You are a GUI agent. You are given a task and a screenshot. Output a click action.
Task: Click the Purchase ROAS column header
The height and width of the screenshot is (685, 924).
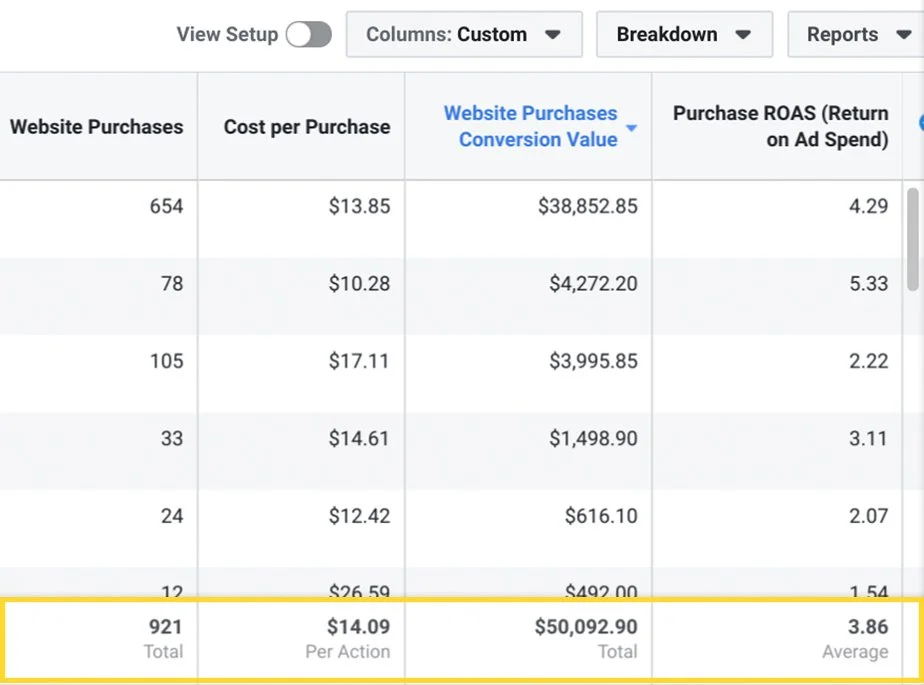coord(780,127)
